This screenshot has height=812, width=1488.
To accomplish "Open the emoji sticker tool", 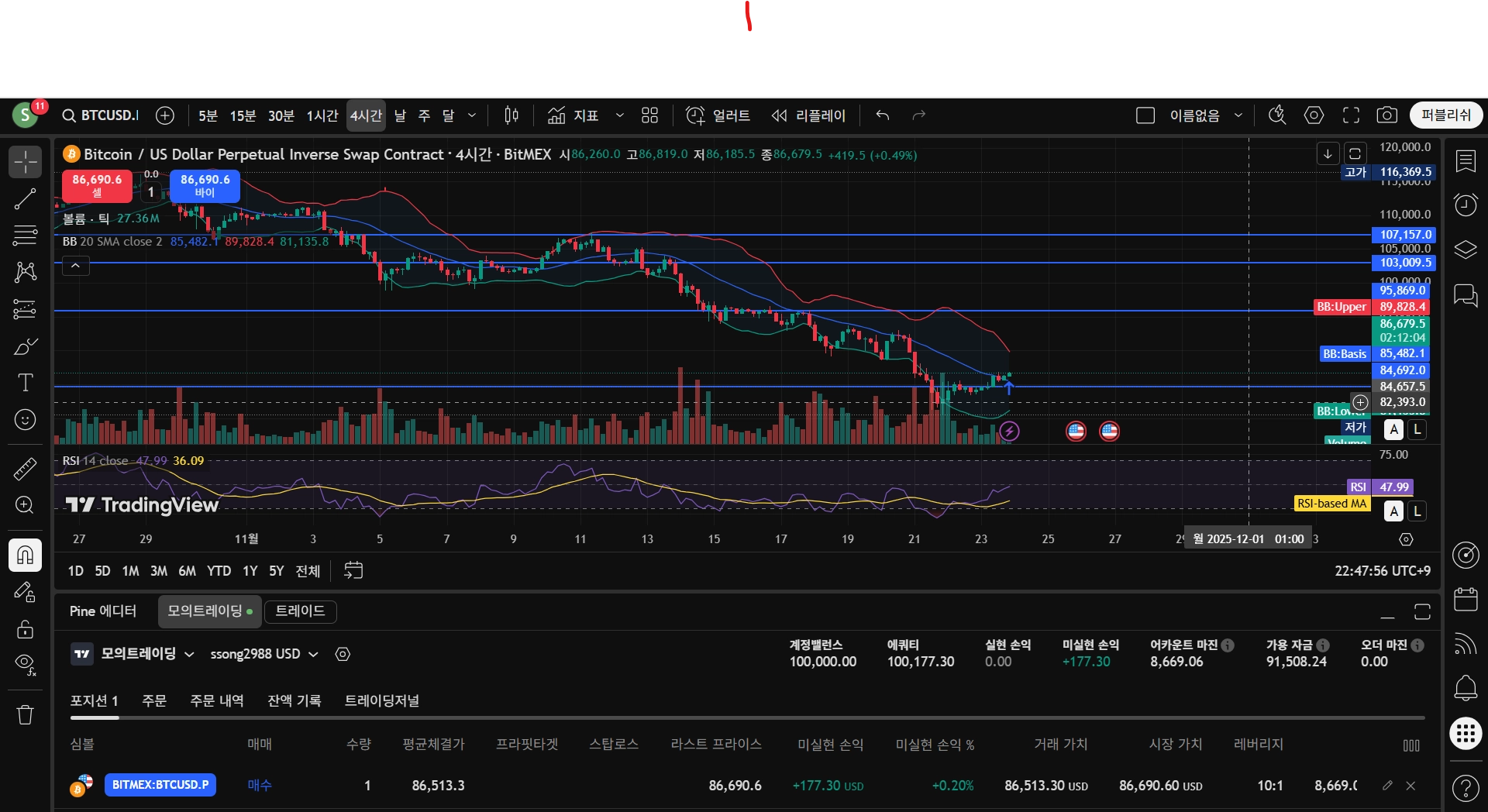I will click(25, 420).
